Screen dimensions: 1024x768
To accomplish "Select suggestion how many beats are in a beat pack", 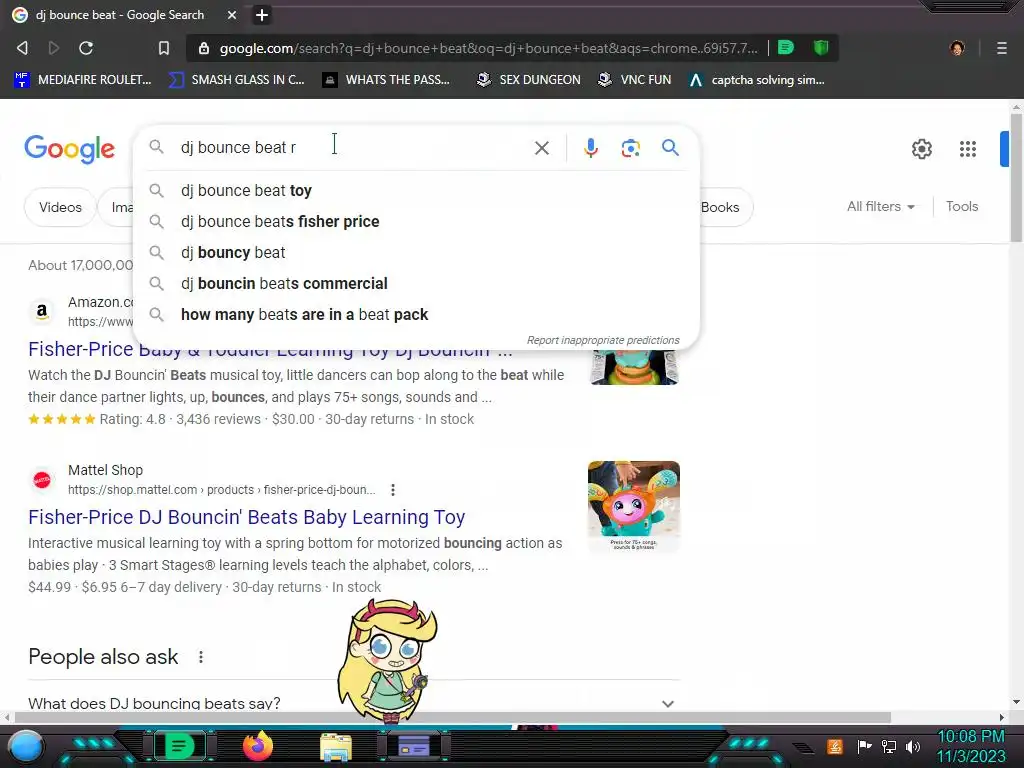I will tap(416, 315).
